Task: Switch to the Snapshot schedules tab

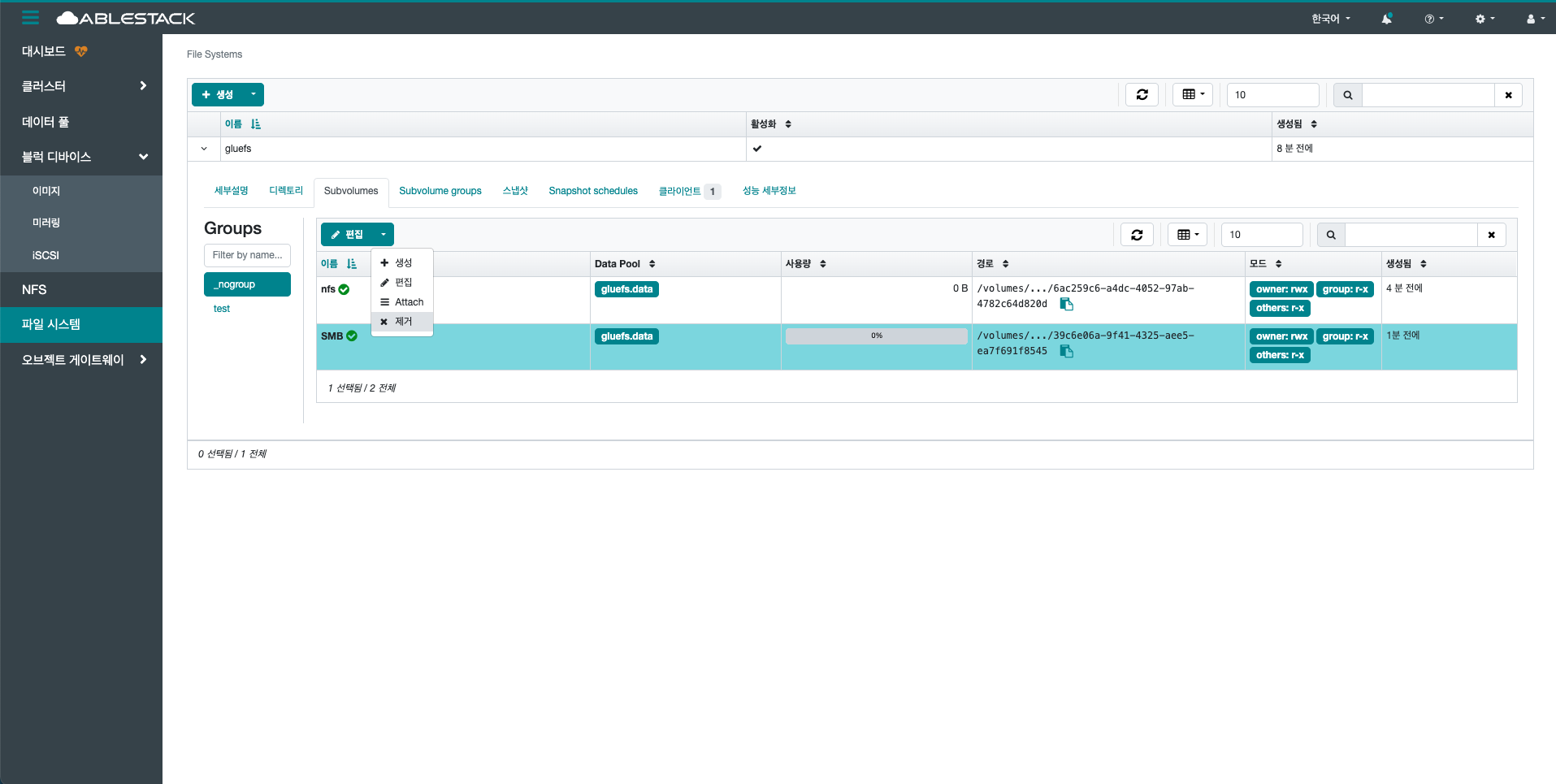Action: (x=592, y=191)
